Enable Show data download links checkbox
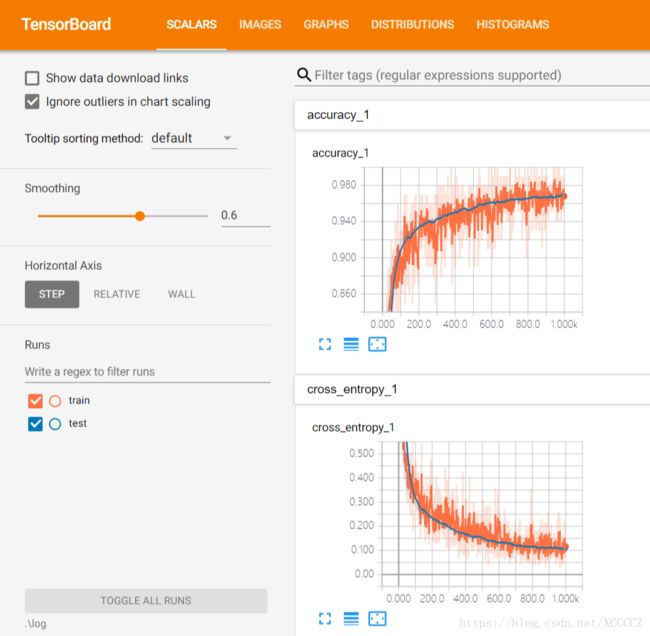Viewport: 650px width, 636px height. (x=32, y=78)
